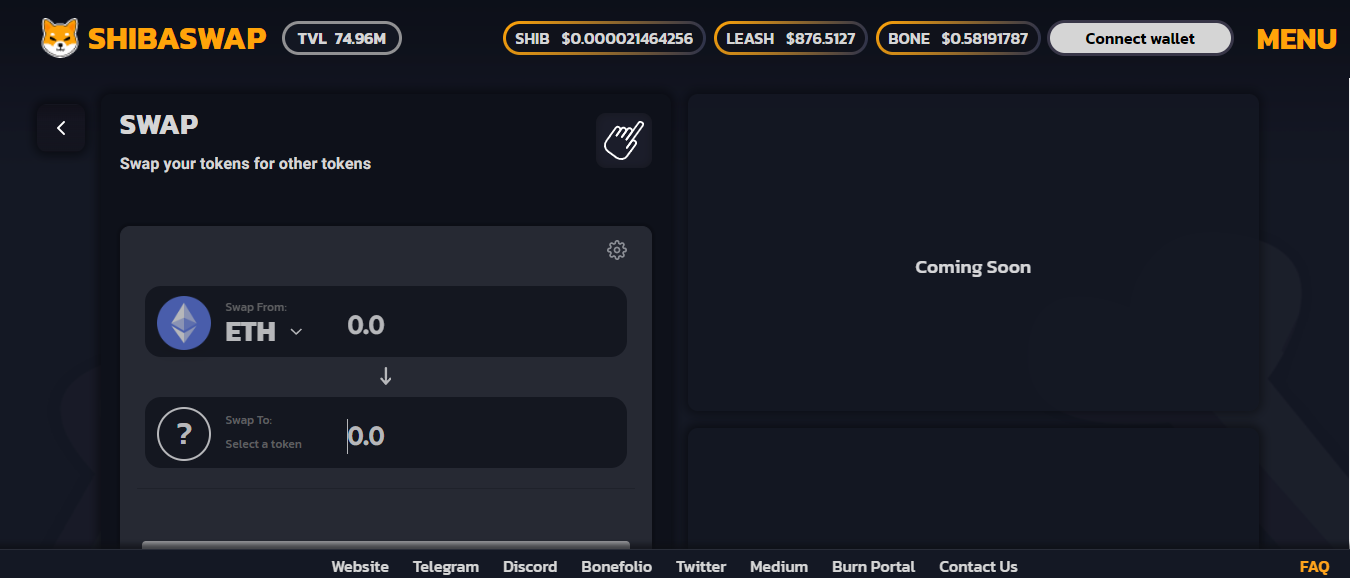Viewport: 1350px width, 578px height.
Task: Open the Medium footer link
Action: tap(779, 567)
